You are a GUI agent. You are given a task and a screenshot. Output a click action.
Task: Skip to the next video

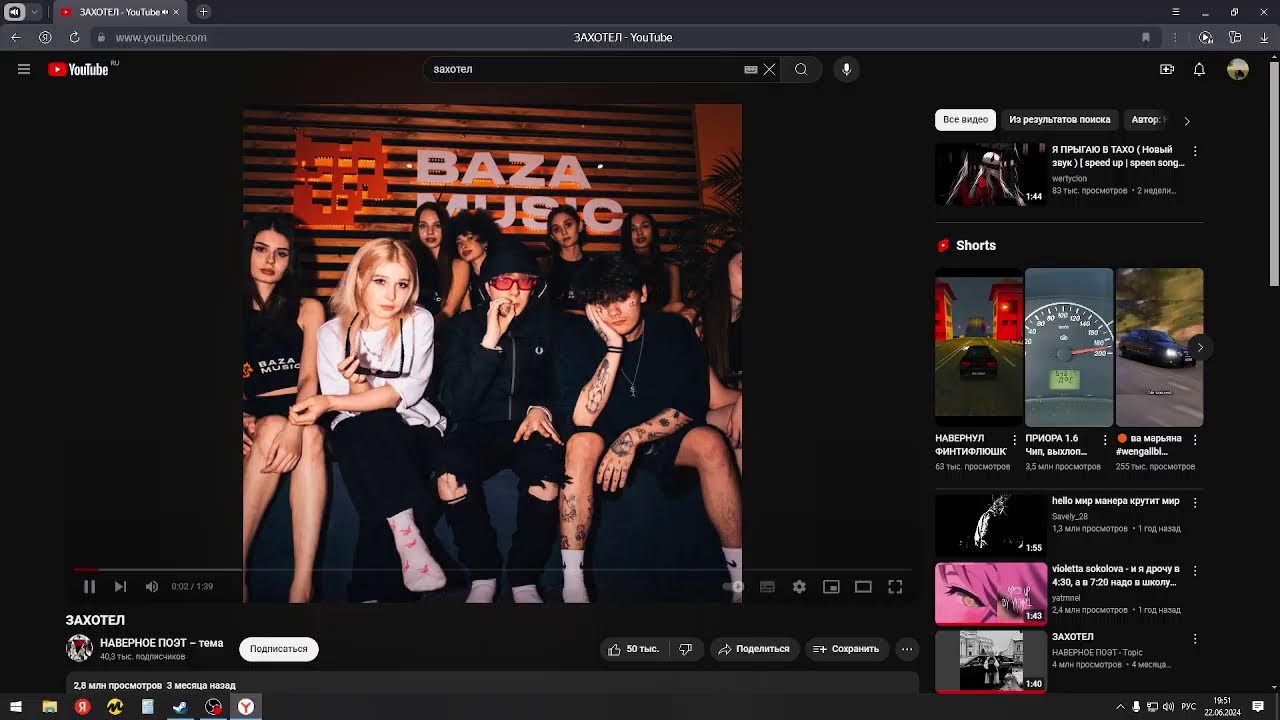(120, 587)
